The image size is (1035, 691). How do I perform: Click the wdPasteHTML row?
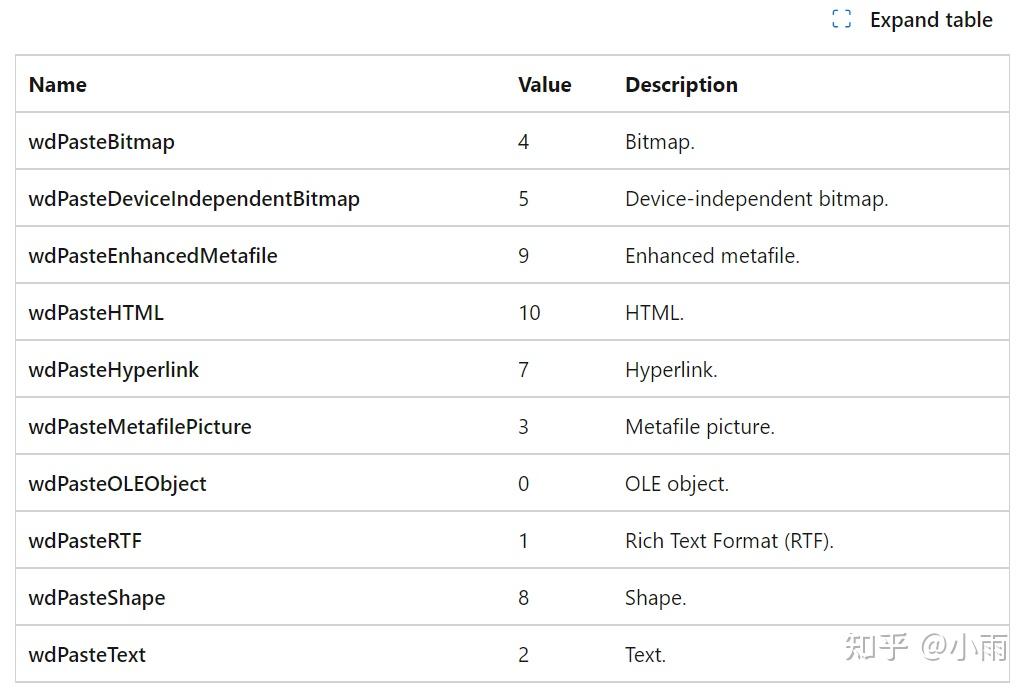[96, 313]
